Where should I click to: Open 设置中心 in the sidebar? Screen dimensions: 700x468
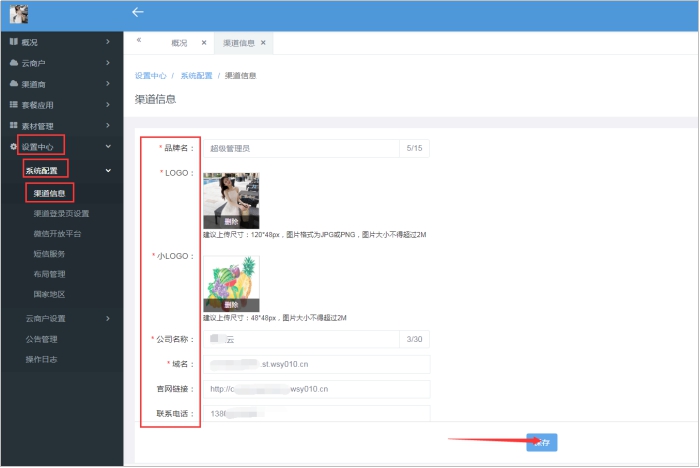[x=38, y=147]
